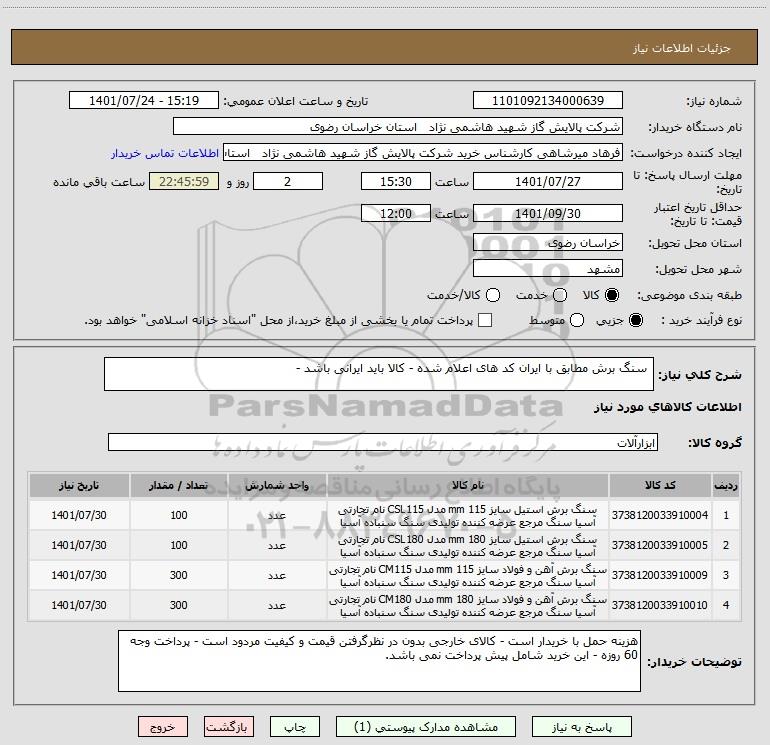Click the 'بازگشت' back button
The height and width of the screenshot is (745, 770).
(x=230, y=727)
